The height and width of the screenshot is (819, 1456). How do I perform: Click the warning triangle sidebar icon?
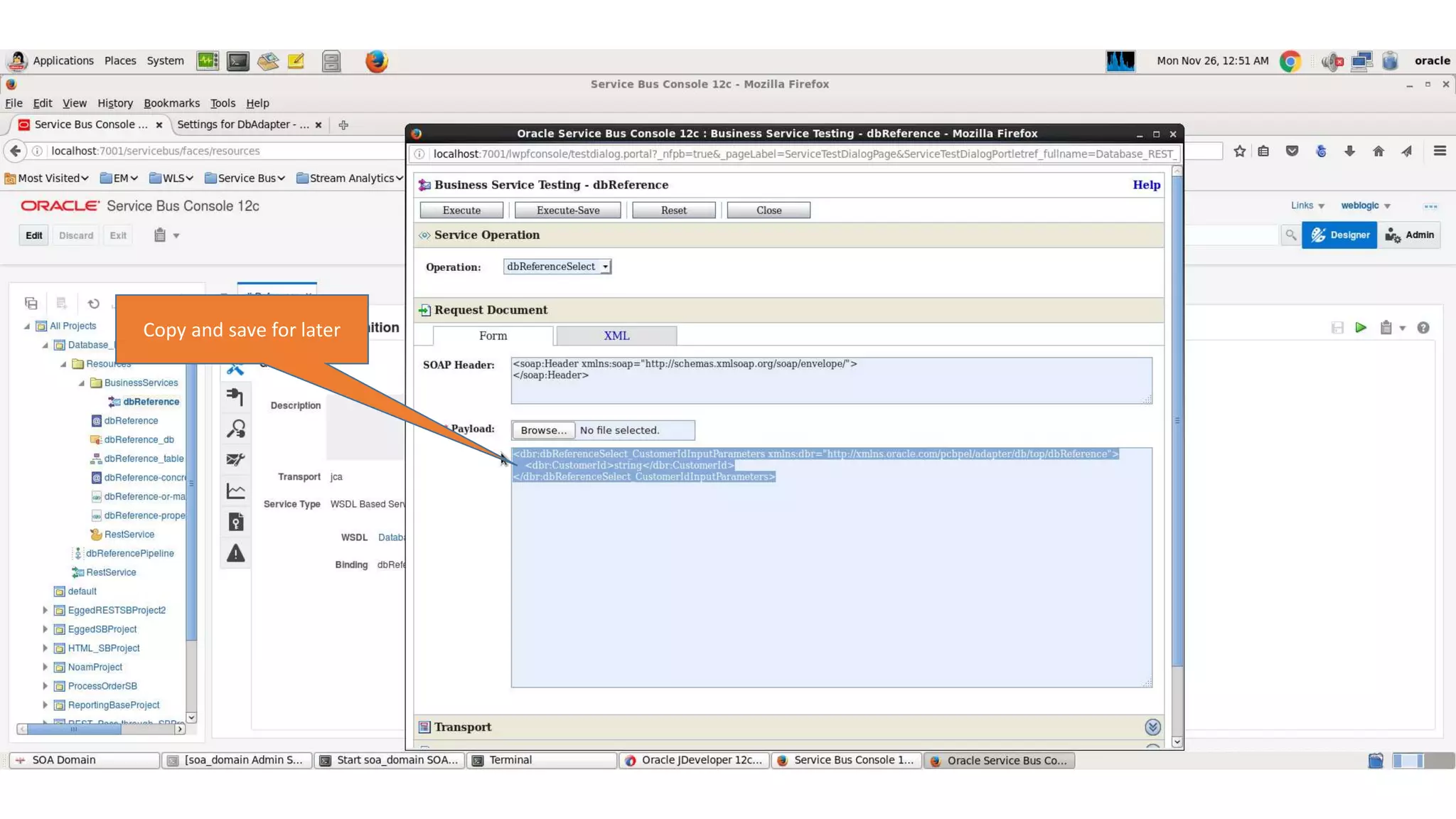pyautogui.click(x=235, y=553)
